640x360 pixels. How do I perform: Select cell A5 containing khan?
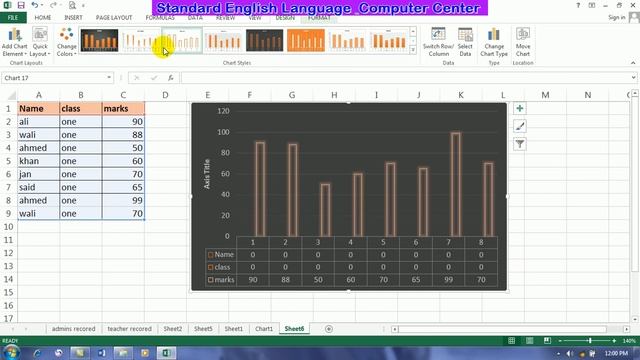38,161
